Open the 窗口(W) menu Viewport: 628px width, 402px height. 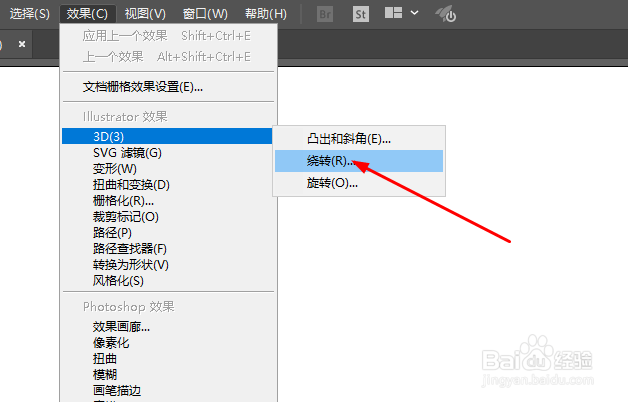click(205, 14)
